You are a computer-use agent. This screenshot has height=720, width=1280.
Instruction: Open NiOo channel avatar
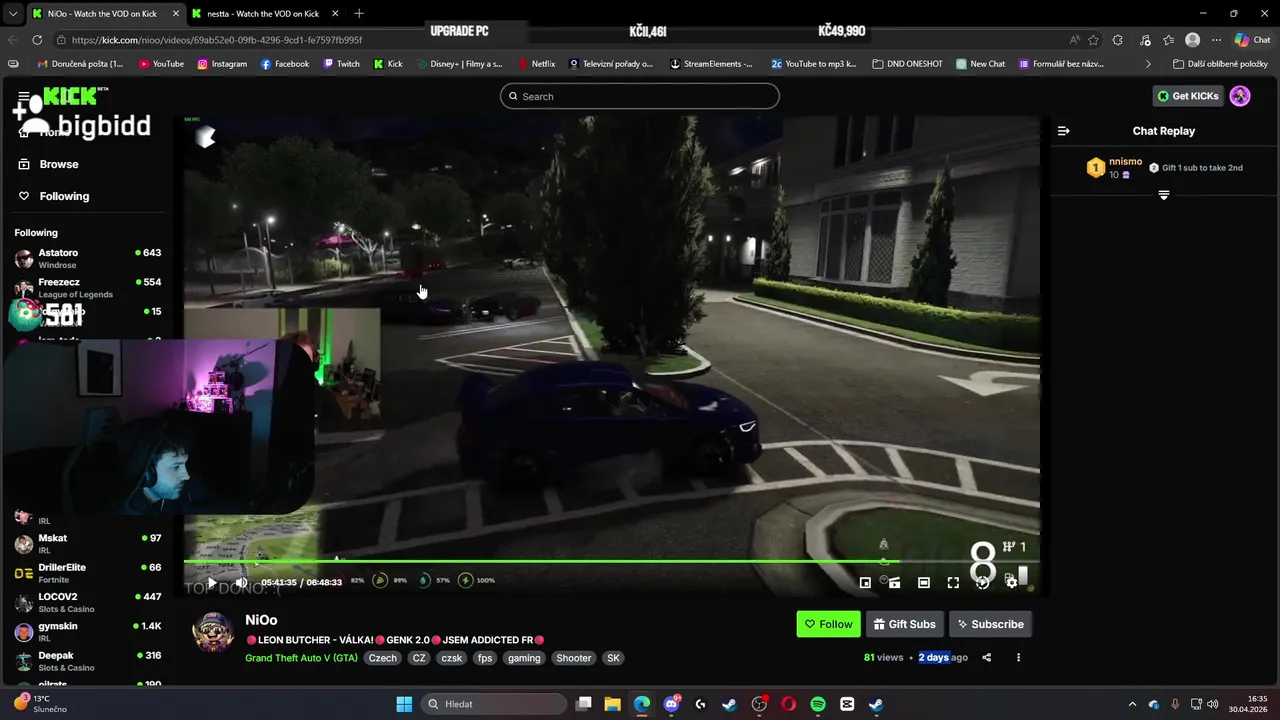[x=213, y=632]
